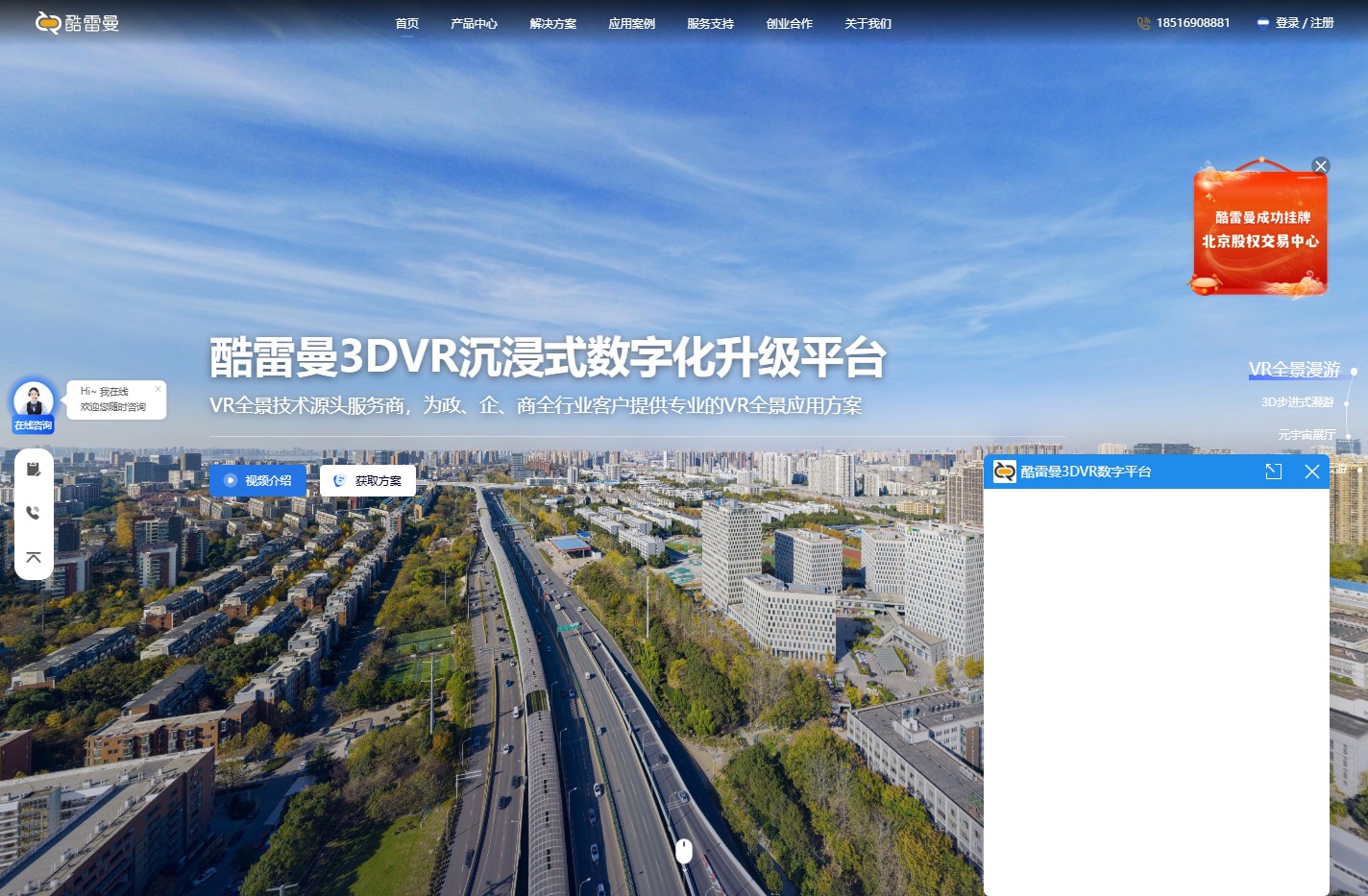Viewport: 1368px width, 896px height.
Task: Click the phone icon beside 18516908881
Action: coord(1143,23)
